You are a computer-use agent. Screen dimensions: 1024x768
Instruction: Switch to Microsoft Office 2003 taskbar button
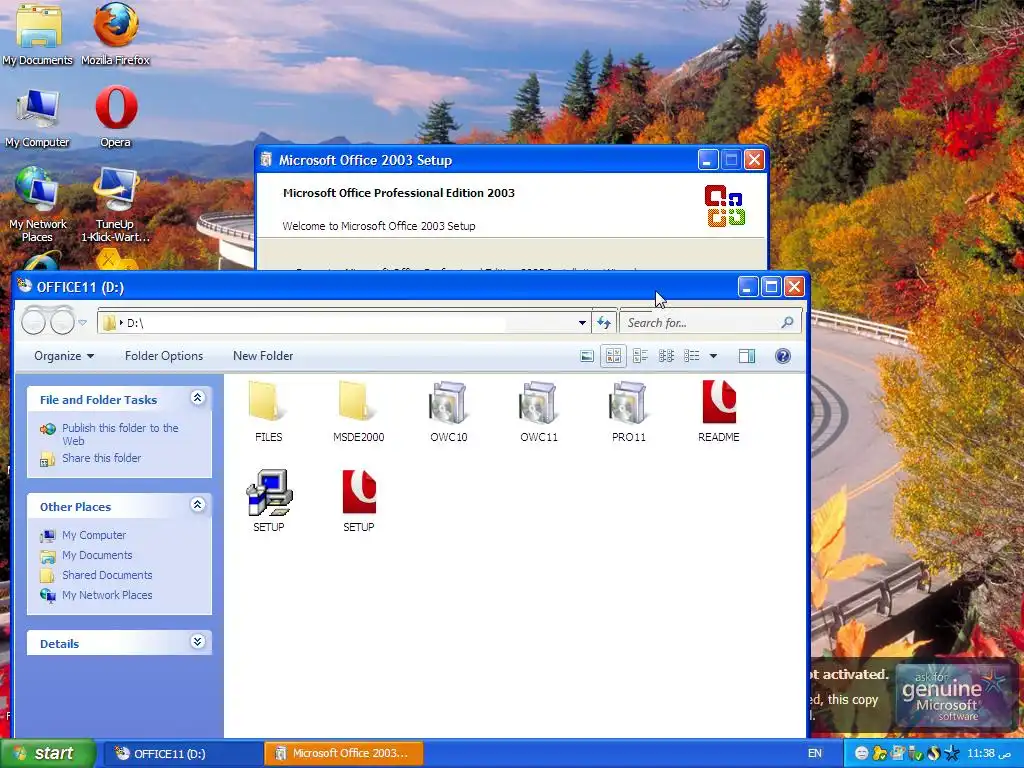(x=344, y=754)
